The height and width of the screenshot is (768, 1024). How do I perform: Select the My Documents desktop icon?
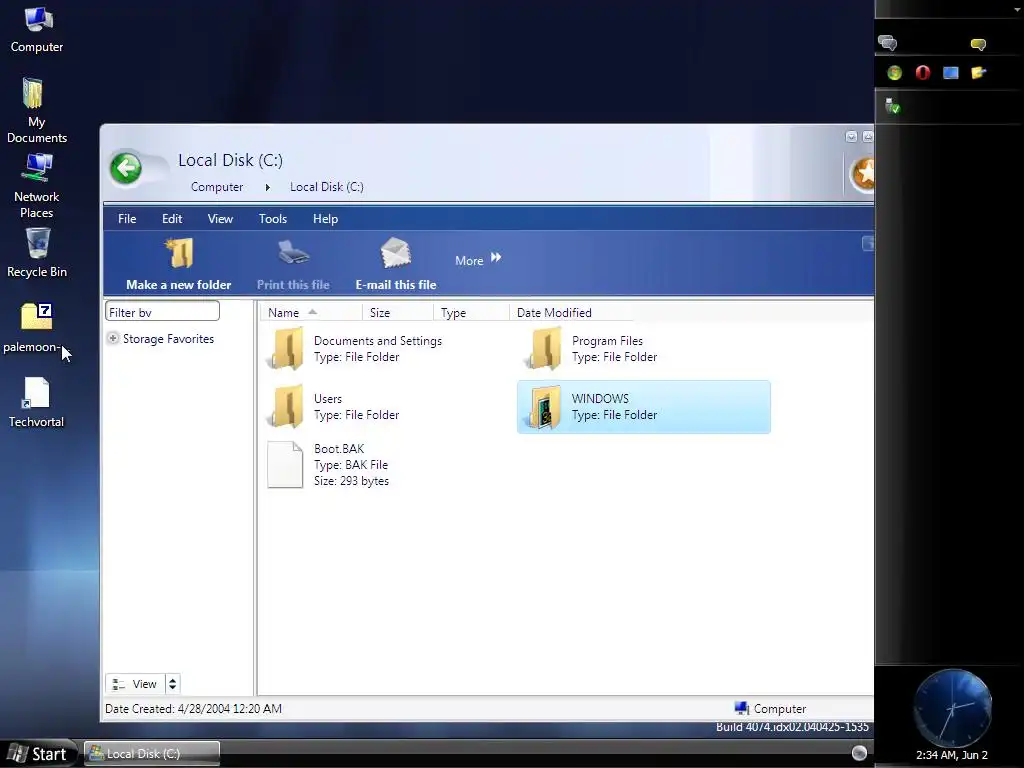[37, 110]
